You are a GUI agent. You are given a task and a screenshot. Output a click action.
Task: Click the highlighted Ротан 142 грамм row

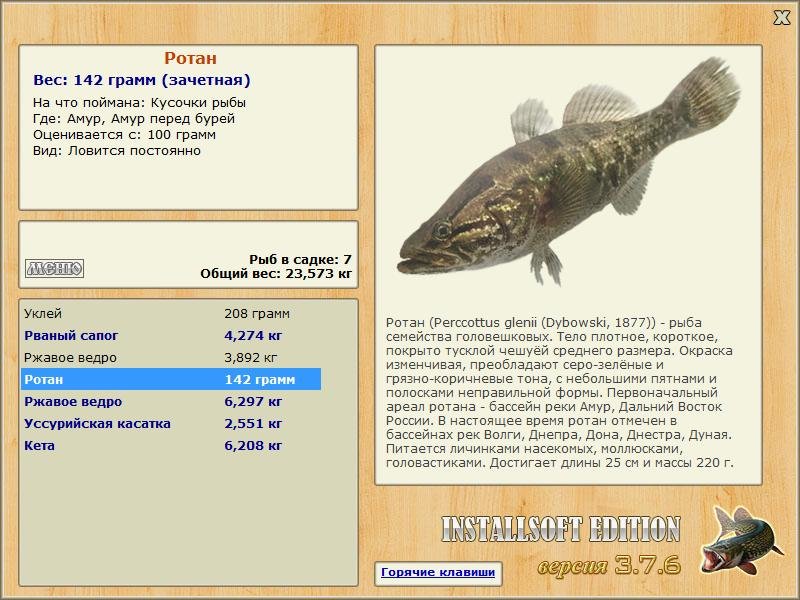171,380
